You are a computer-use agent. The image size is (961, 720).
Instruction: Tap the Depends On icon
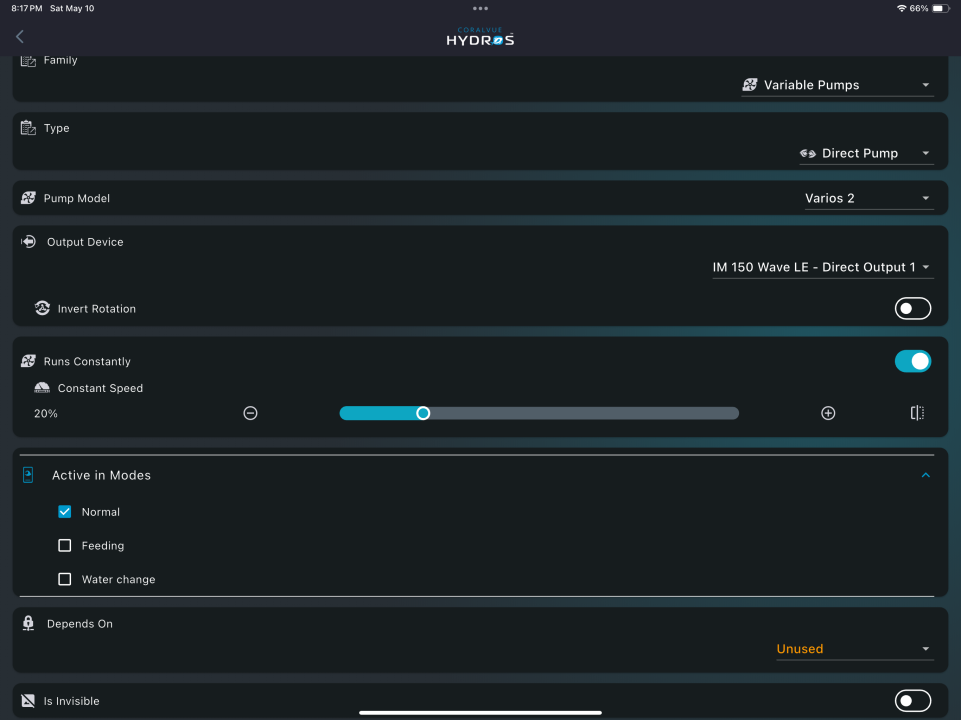[x=28, y=623]
